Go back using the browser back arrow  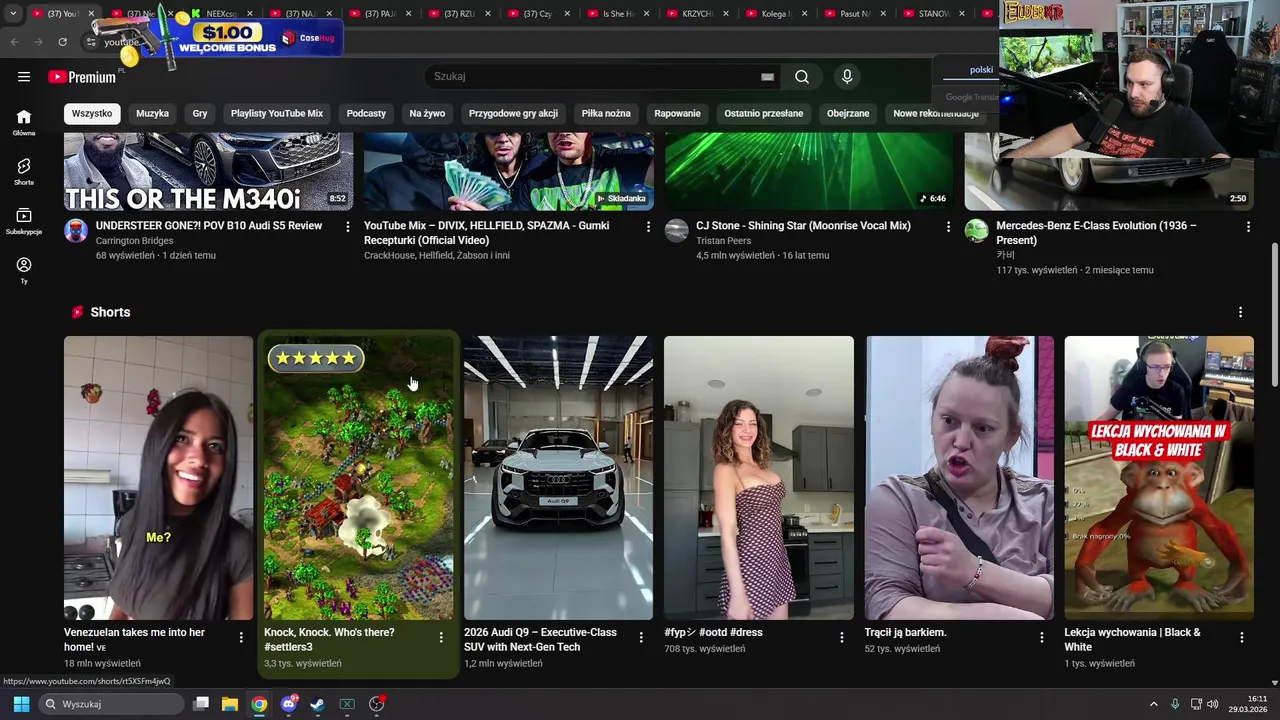coord(14,42)
